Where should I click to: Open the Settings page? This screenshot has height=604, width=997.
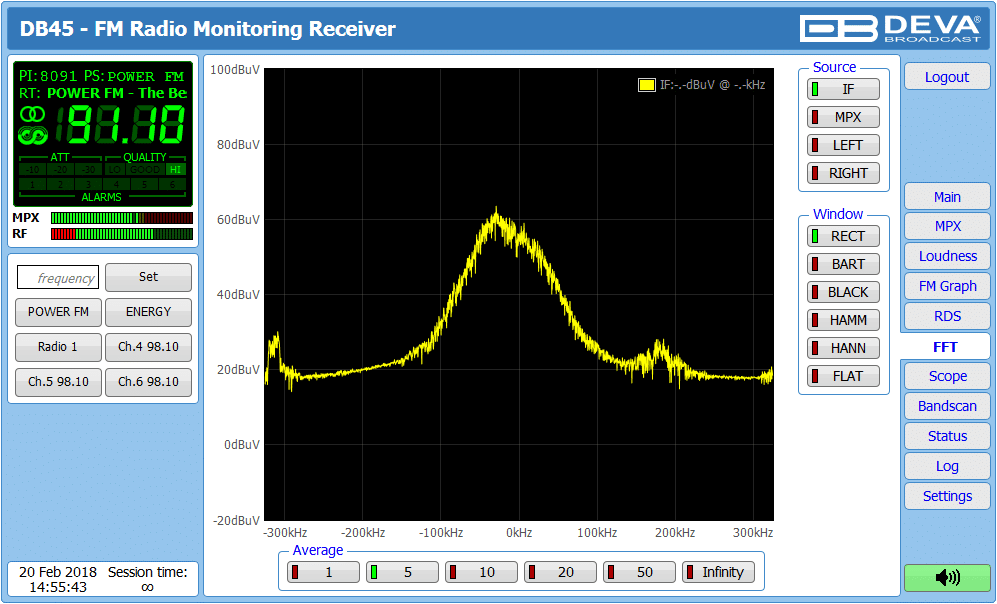tap(947, 496)
